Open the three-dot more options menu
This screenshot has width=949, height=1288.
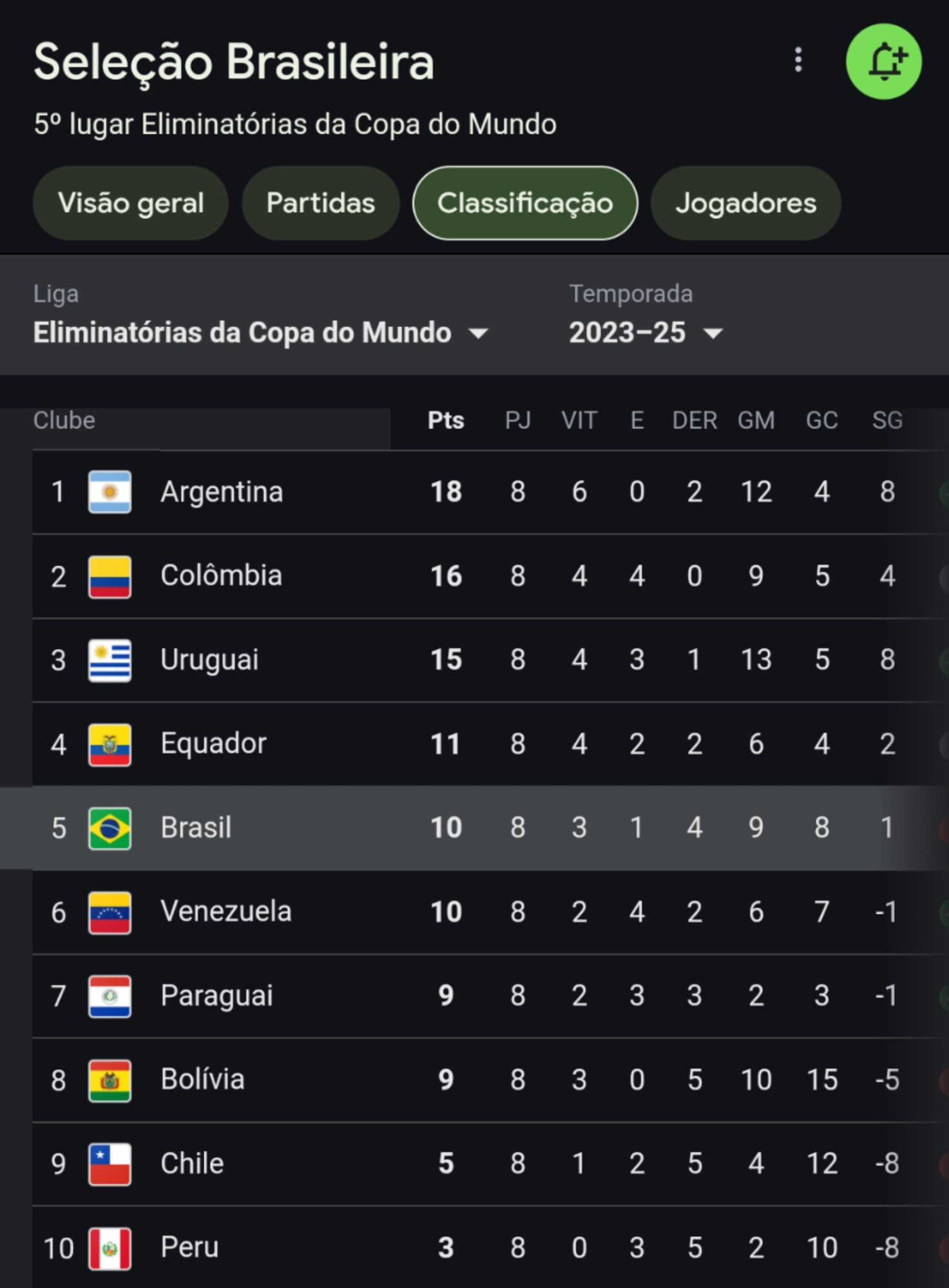[x=798, y=60]
